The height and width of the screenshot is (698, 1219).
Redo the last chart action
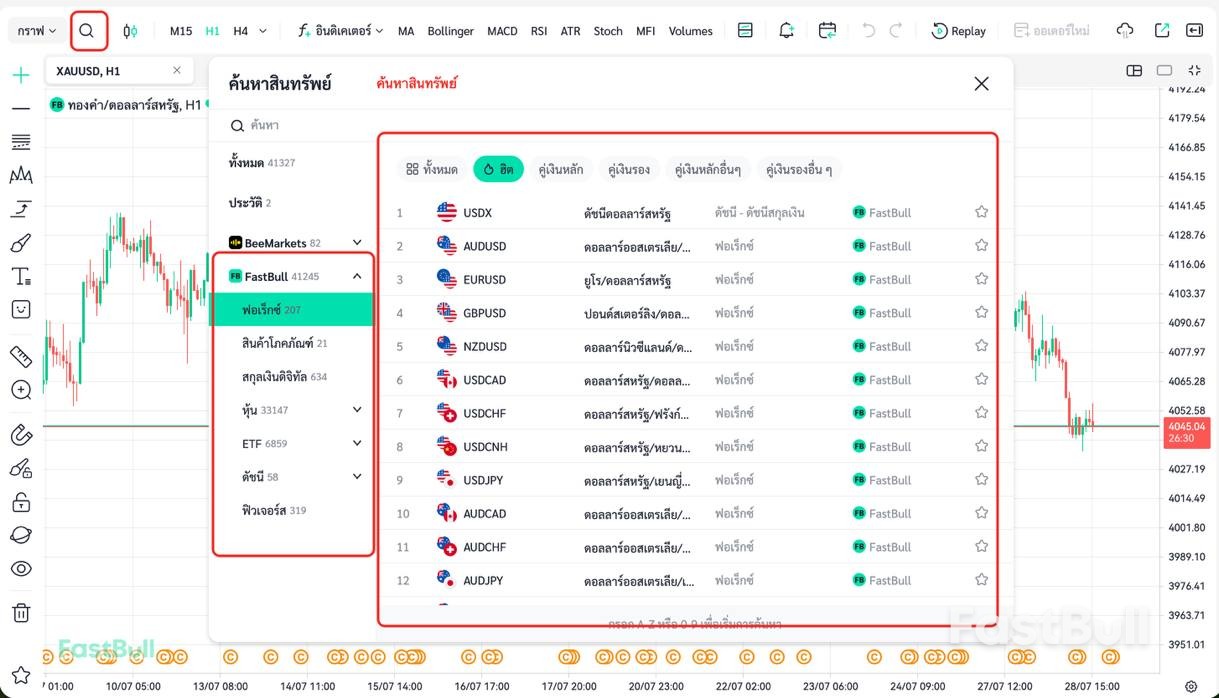[x=896, y=31]
